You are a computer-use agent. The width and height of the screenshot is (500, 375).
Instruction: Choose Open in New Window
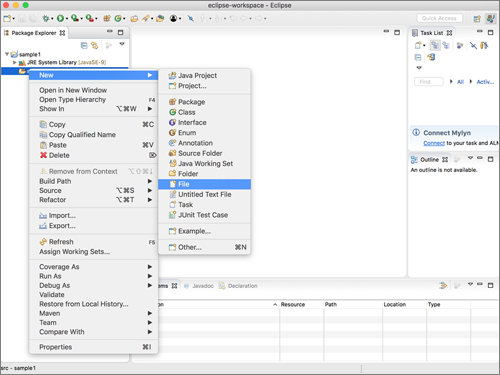[93, 90]
